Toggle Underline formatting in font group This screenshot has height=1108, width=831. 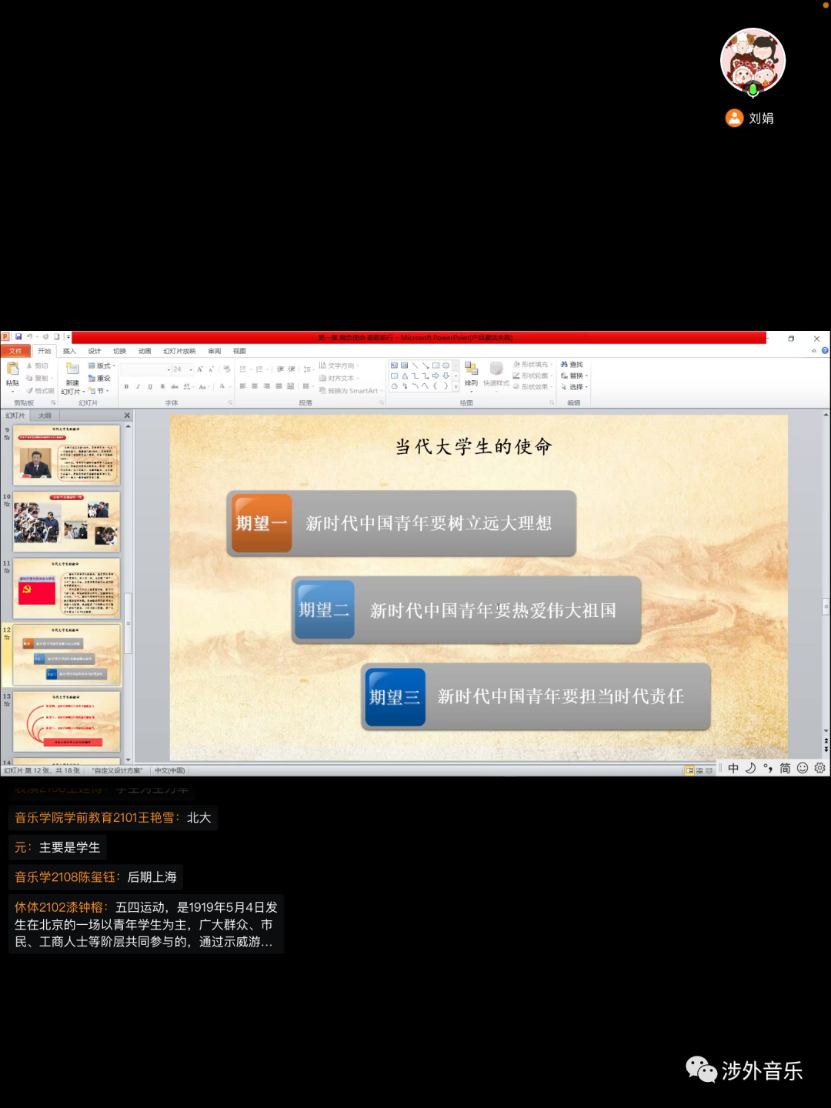(150, 386)
